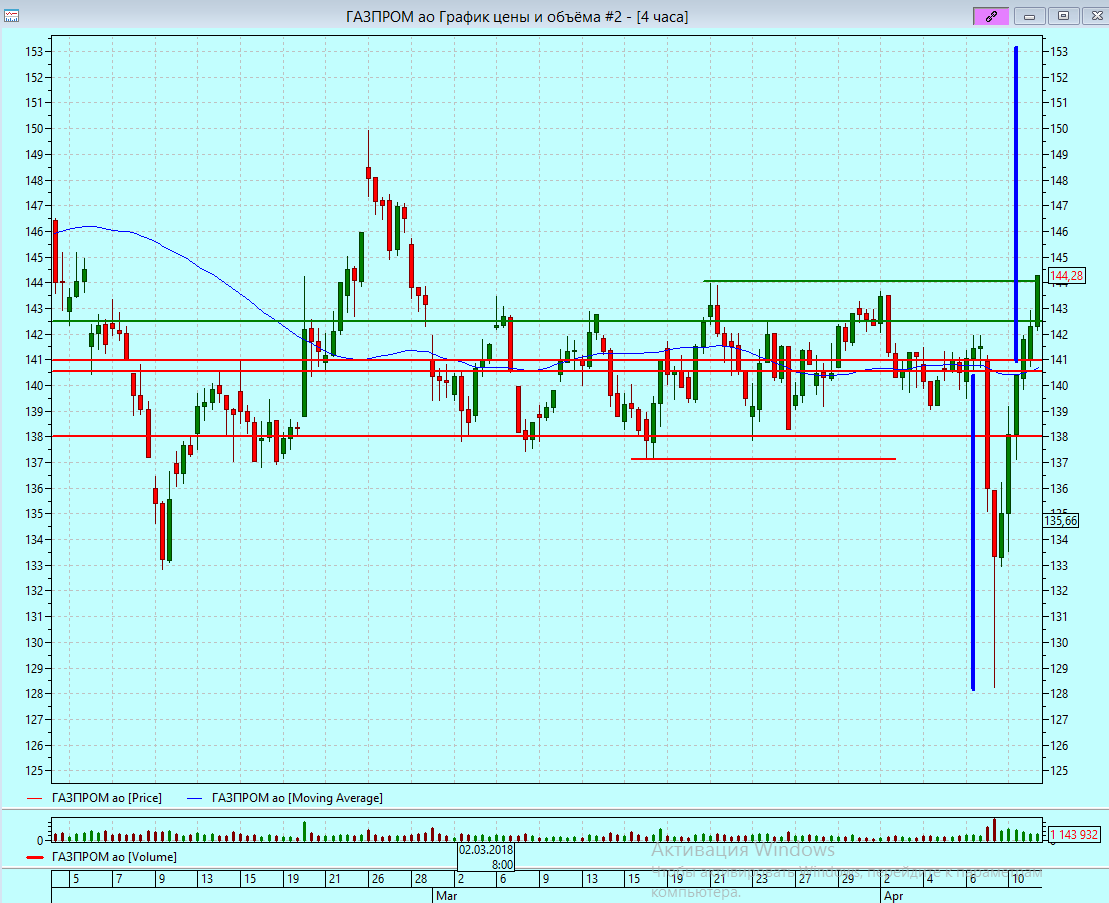Select the red horizontal line at 141
Viewport: 1109px width, 903px height.
547,360
